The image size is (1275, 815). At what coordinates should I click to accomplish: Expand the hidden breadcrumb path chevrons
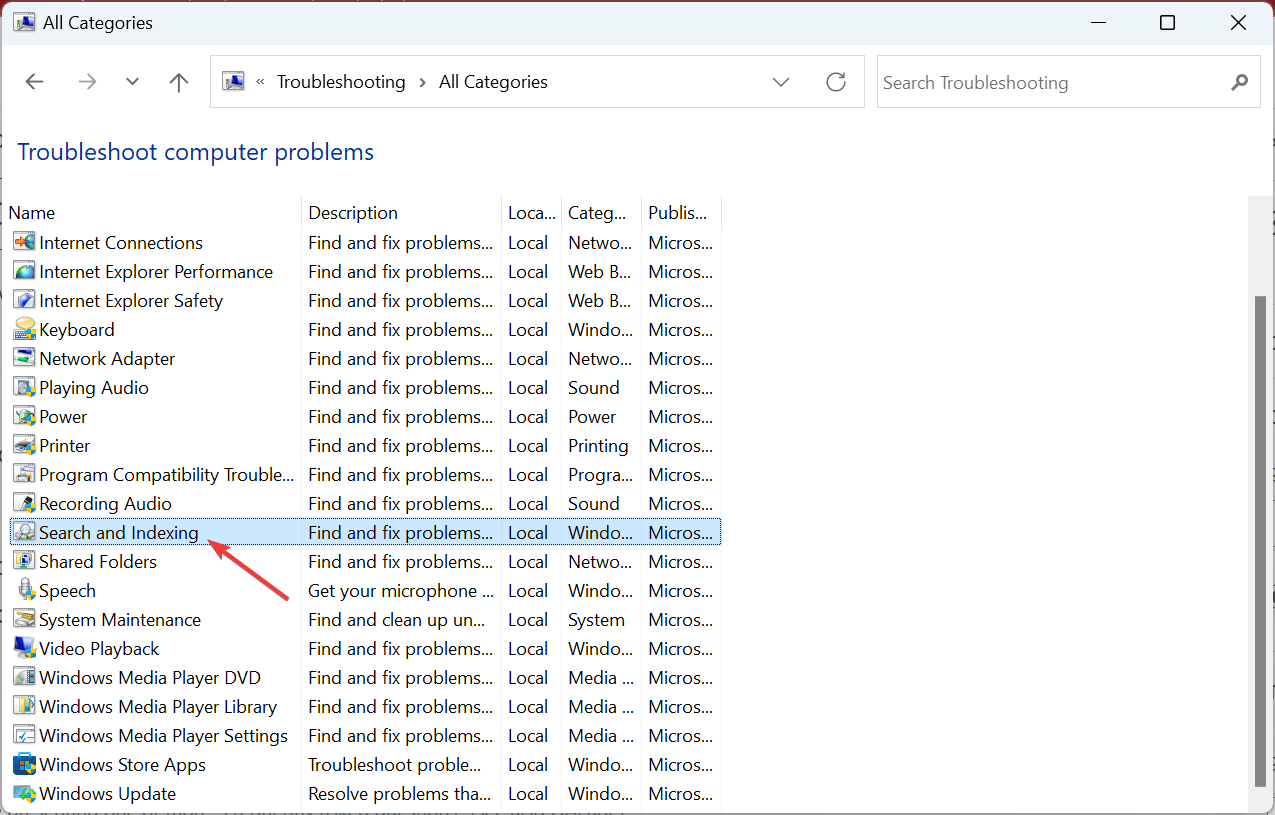260,82
